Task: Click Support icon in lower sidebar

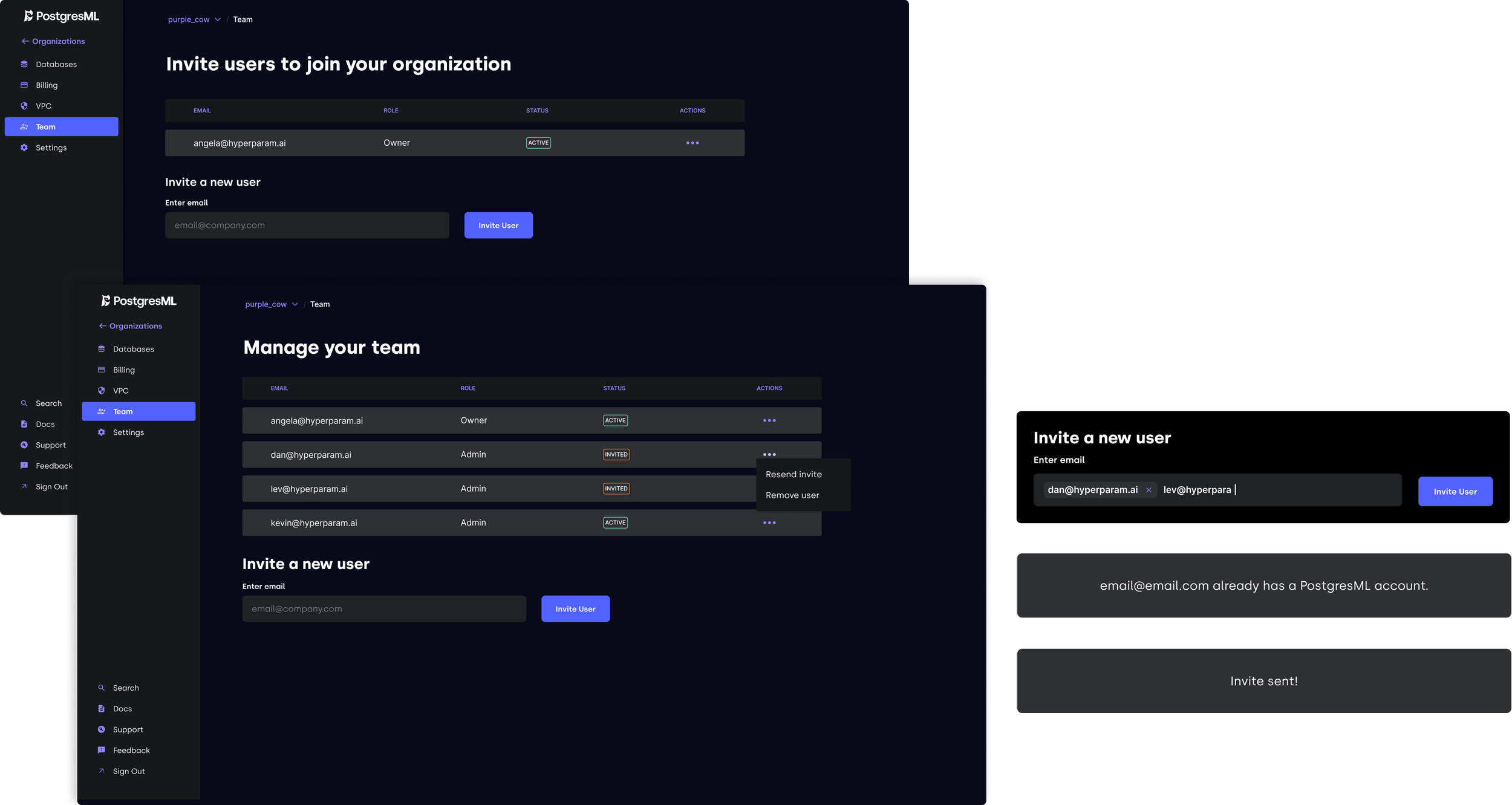Action: [101, 729]
